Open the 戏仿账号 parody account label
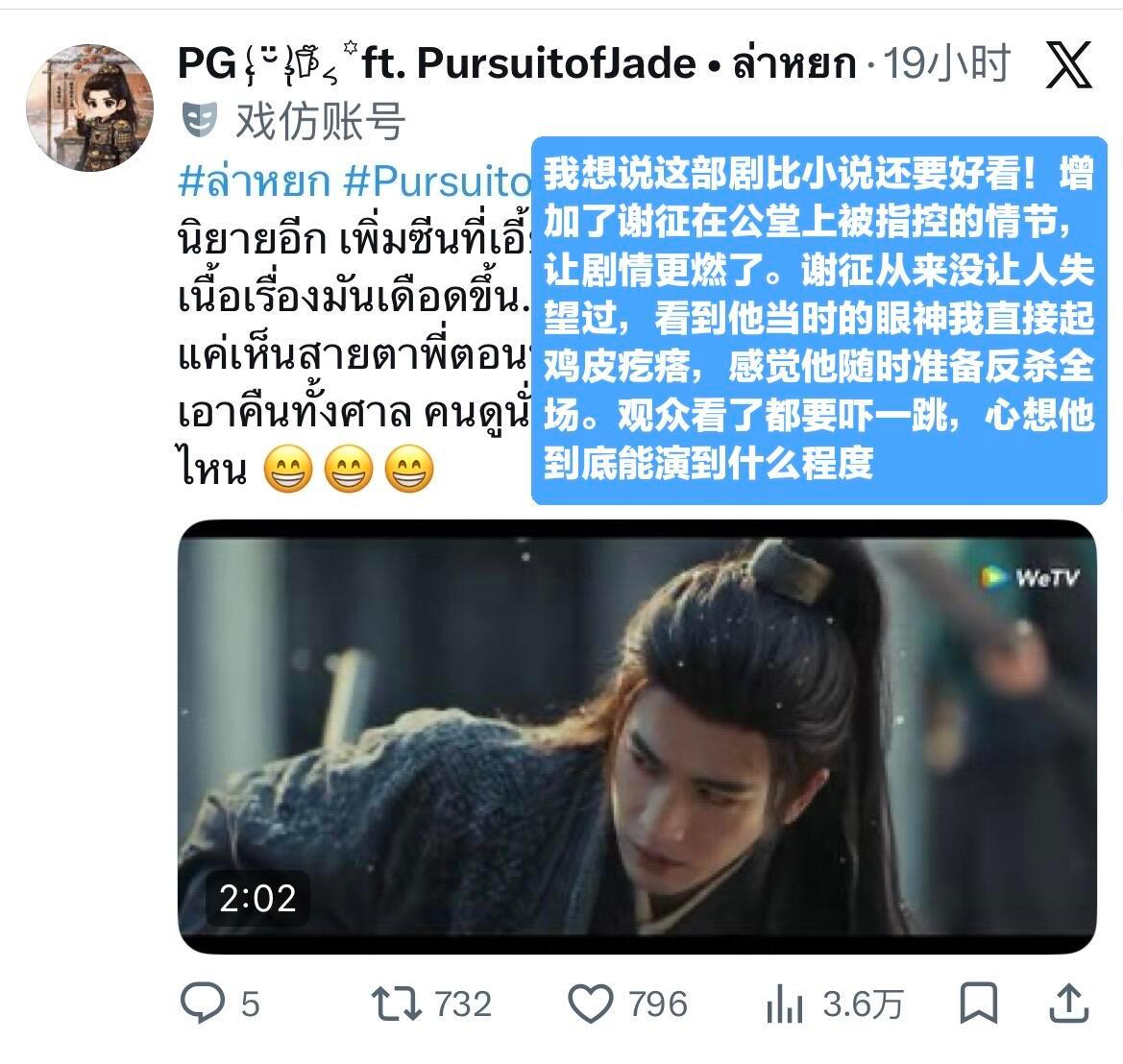Image resolution: width=1123 pixels, height=1064 pixels. coord(320,120)
